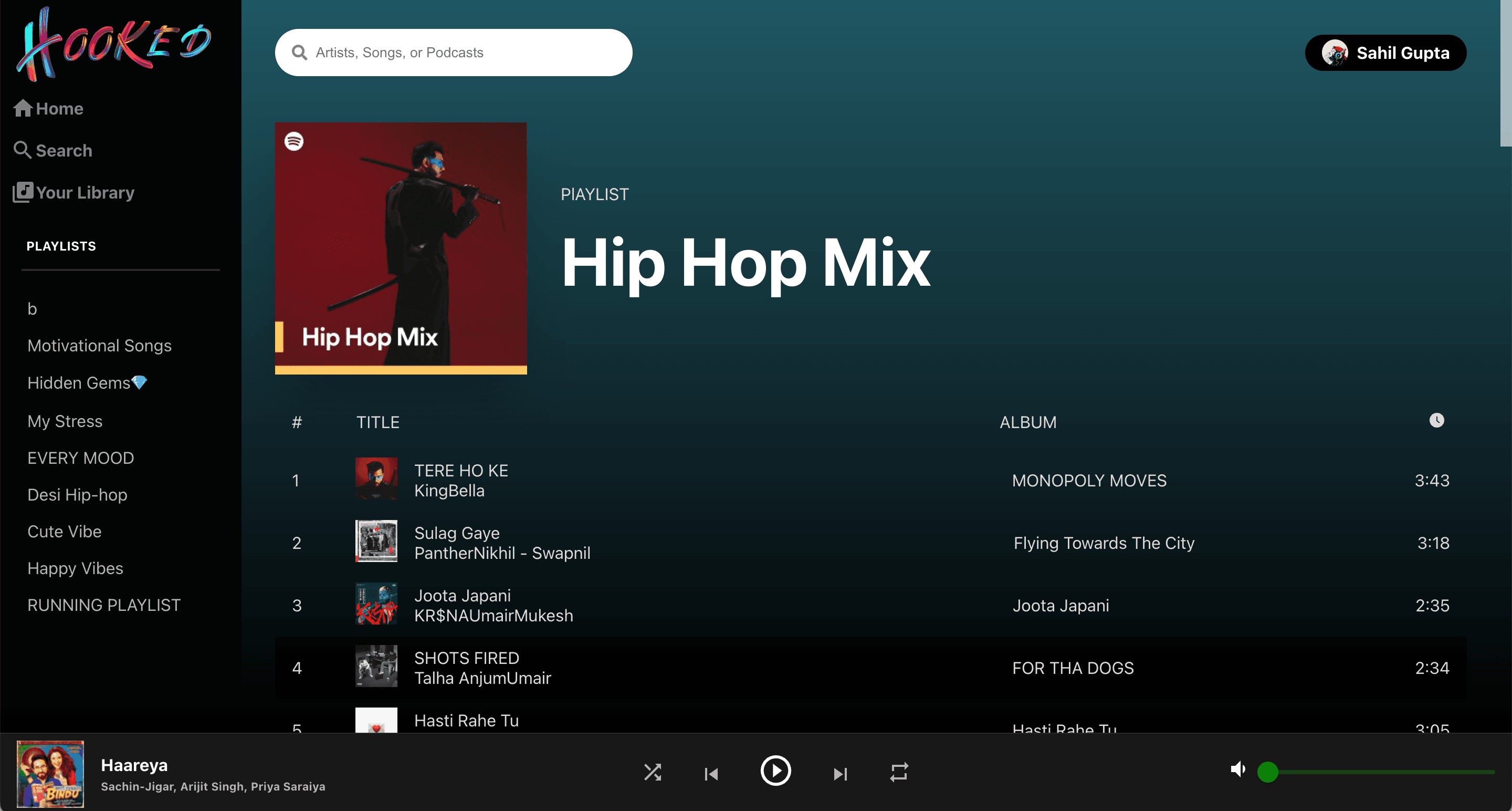Click album FOR THA DOGS

pos(1073,668)
